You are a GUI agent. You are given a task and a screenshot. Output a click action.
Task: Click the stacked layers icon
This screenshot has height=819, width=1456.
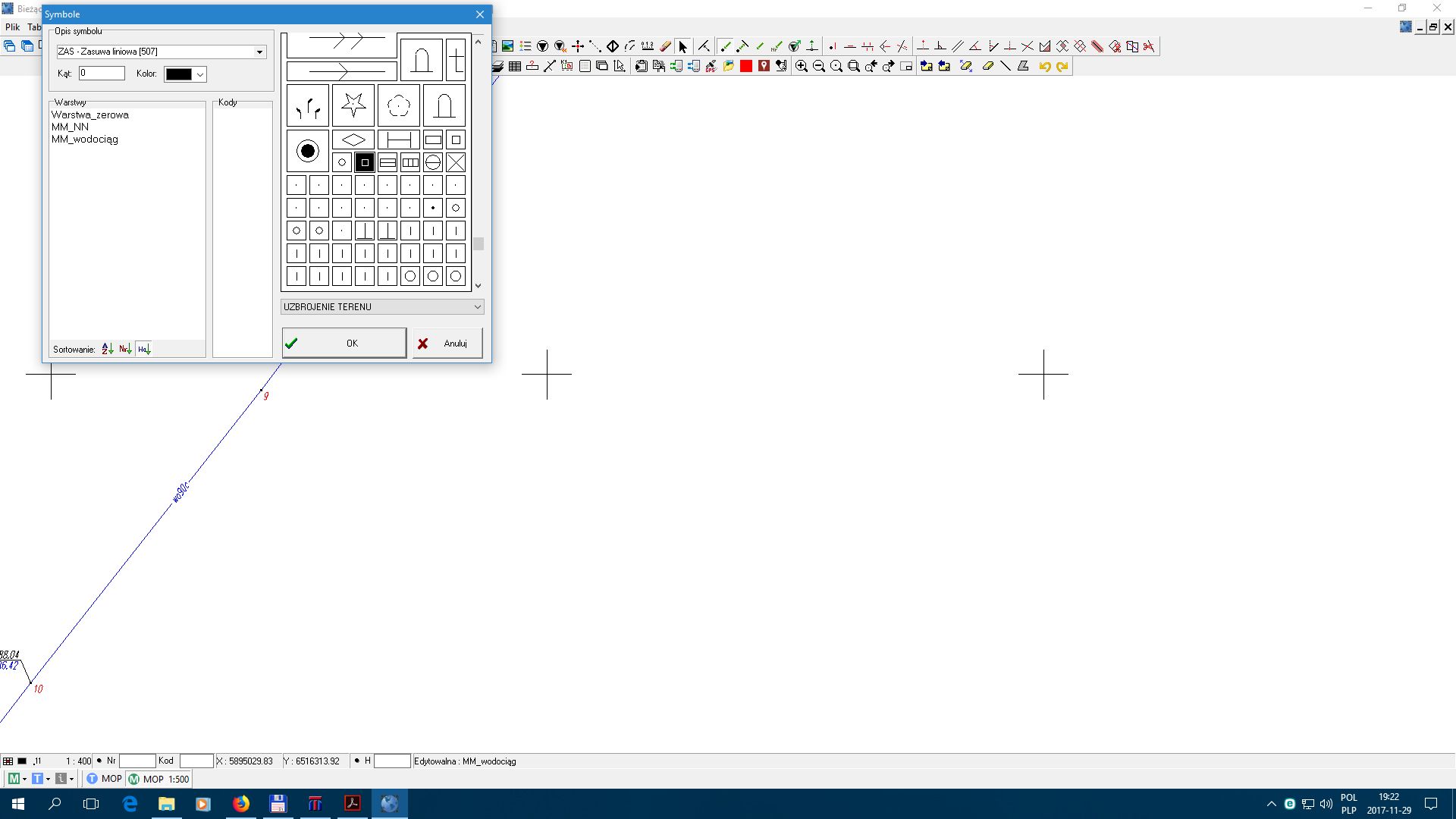coord(497,67)
